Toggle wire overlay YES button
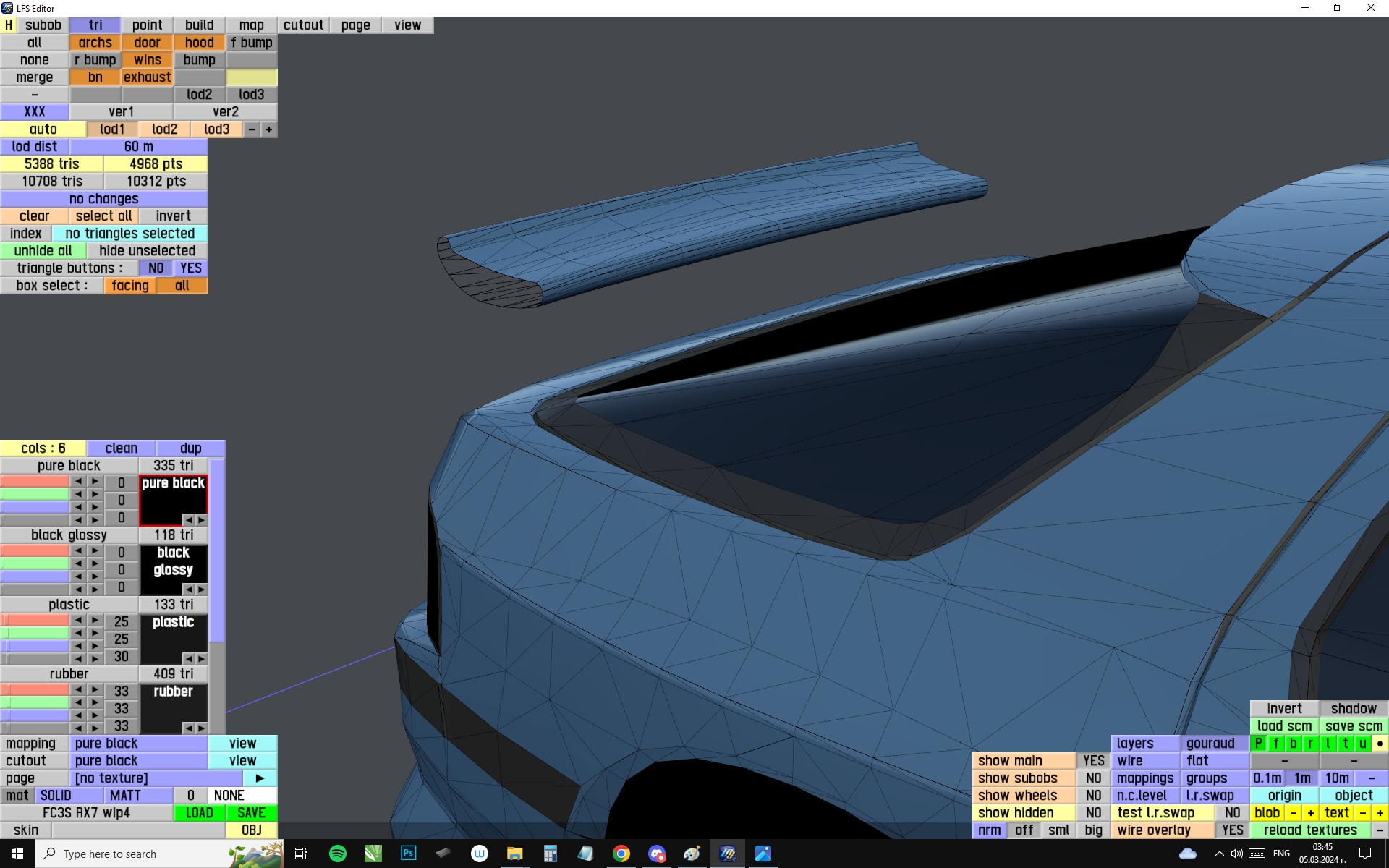This screenshot has height=868, width=1389. tap(1232, 830)
